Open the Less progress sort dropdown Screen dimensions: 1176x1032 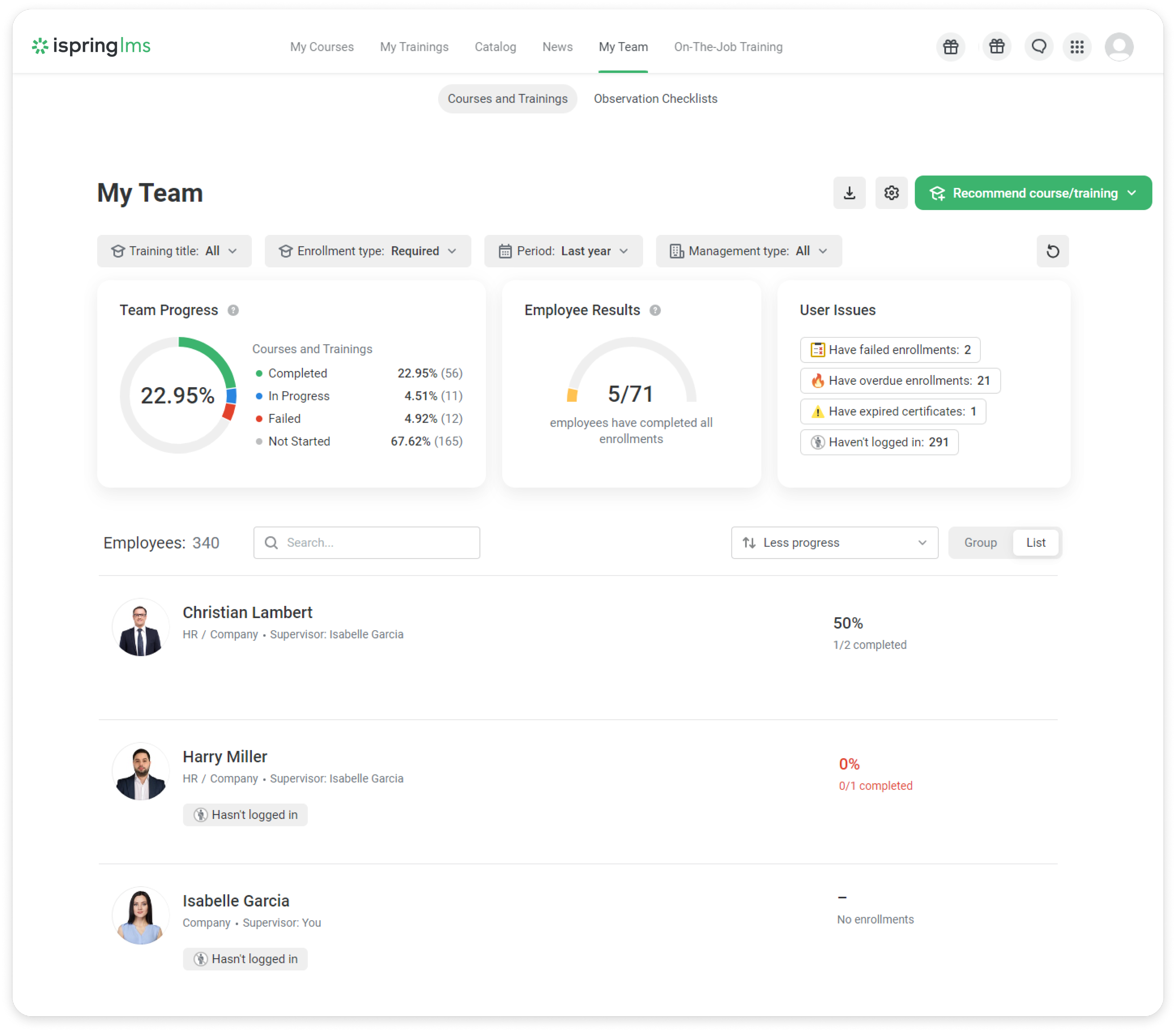834,542
